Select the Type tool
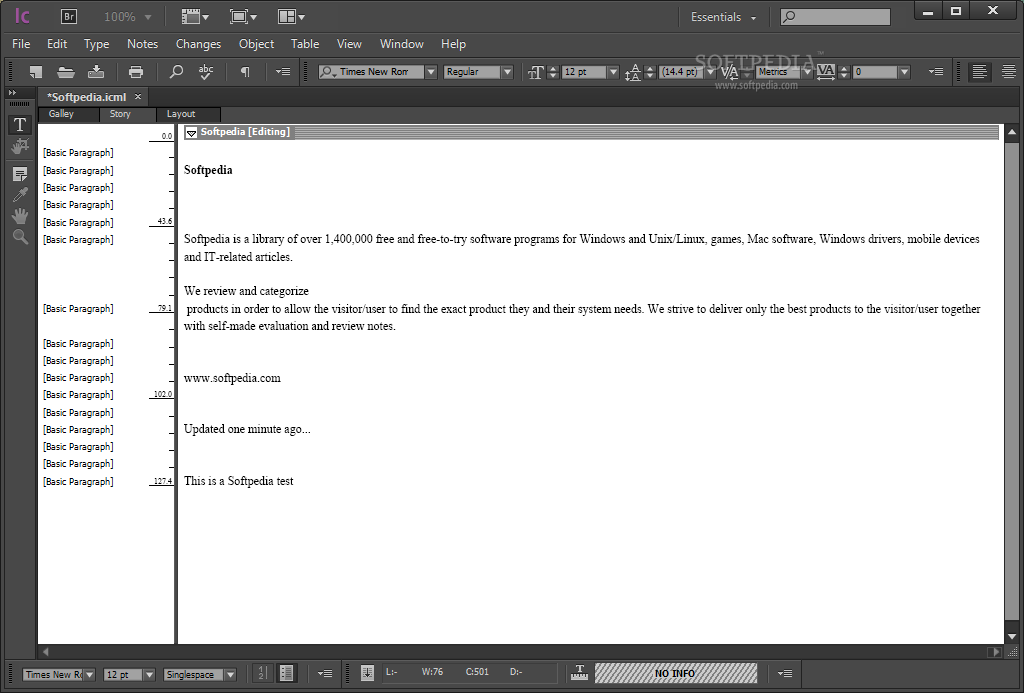The image size is (1024, 693). pyautogui.click(x=19, y=125)
